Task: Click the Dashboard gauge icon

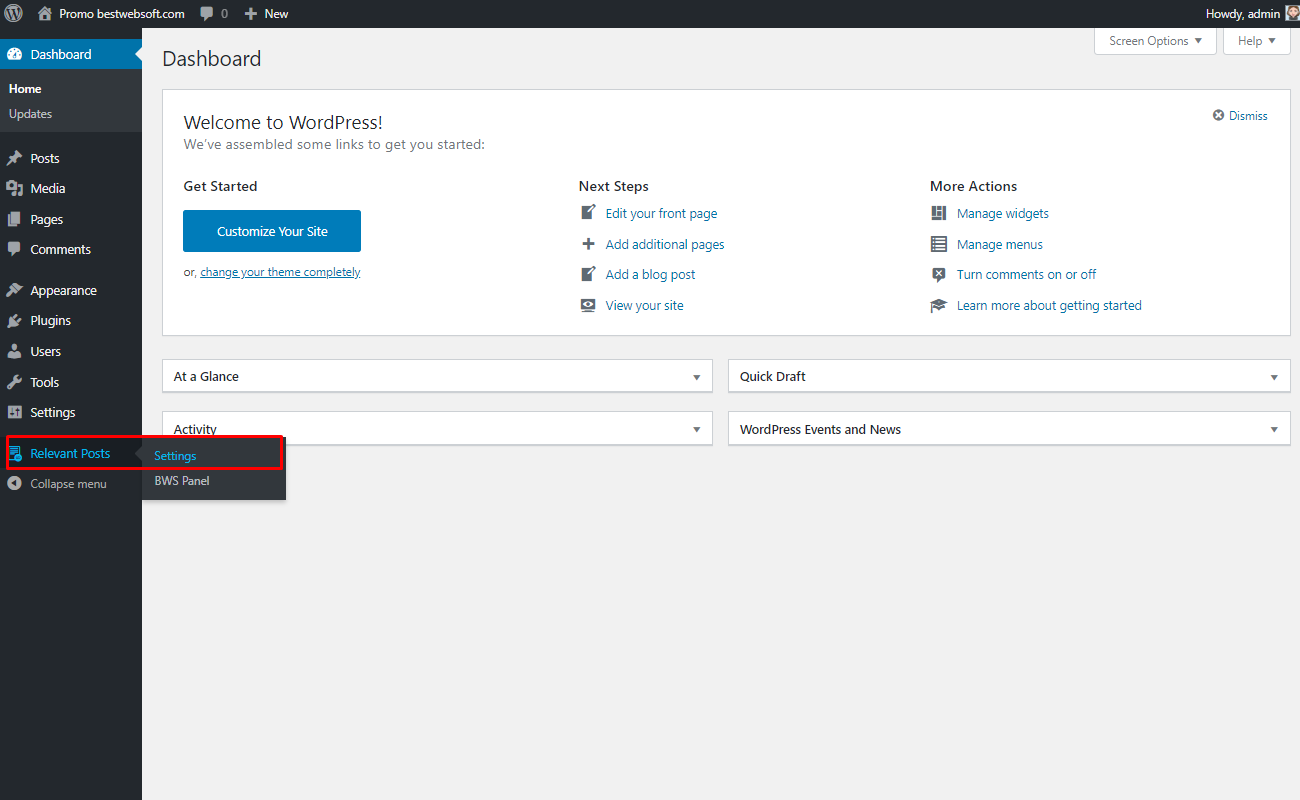Action: coord(14,54)
